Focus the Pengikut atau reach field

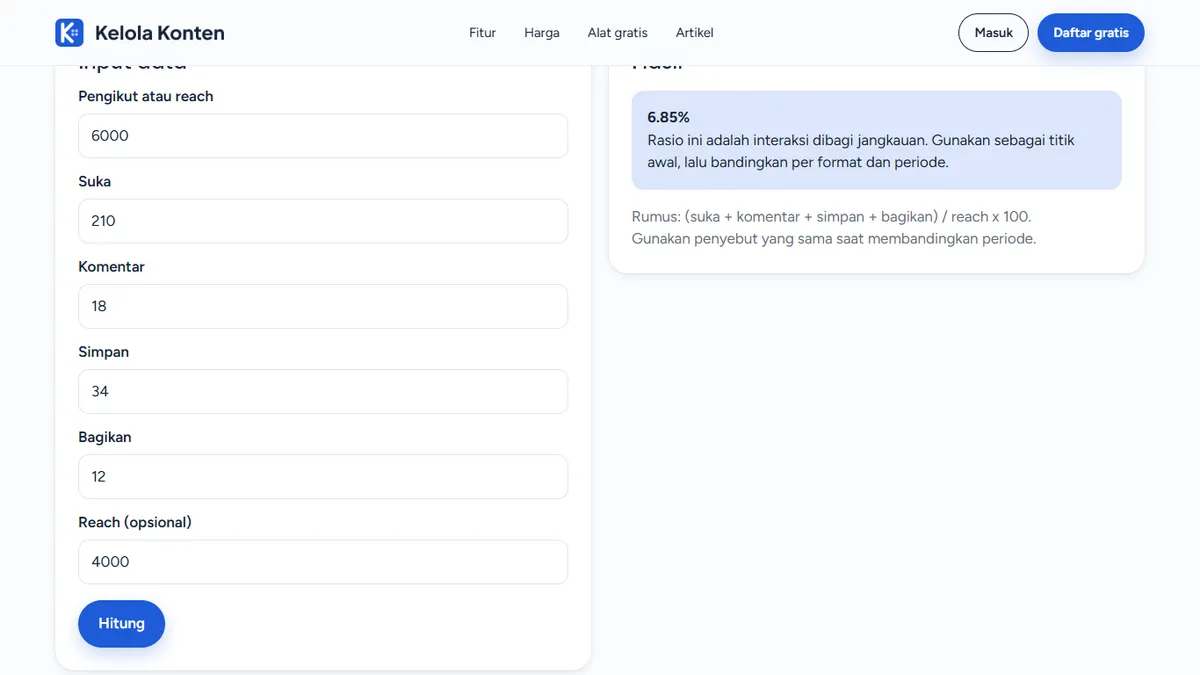323,136
